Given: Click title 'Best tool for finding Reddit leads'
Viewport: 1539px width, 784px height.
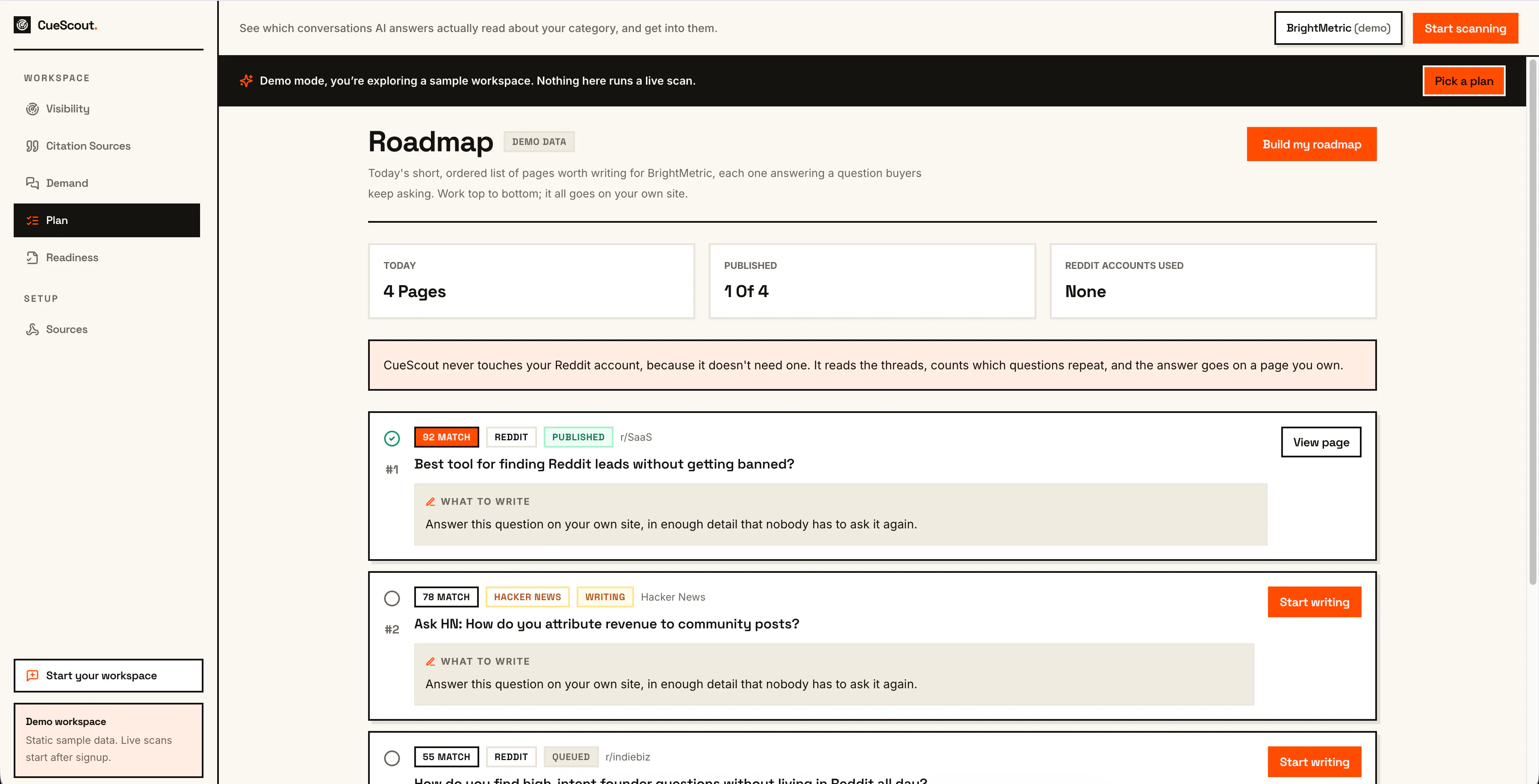Looking at the screenshot, I should (604, 464).
